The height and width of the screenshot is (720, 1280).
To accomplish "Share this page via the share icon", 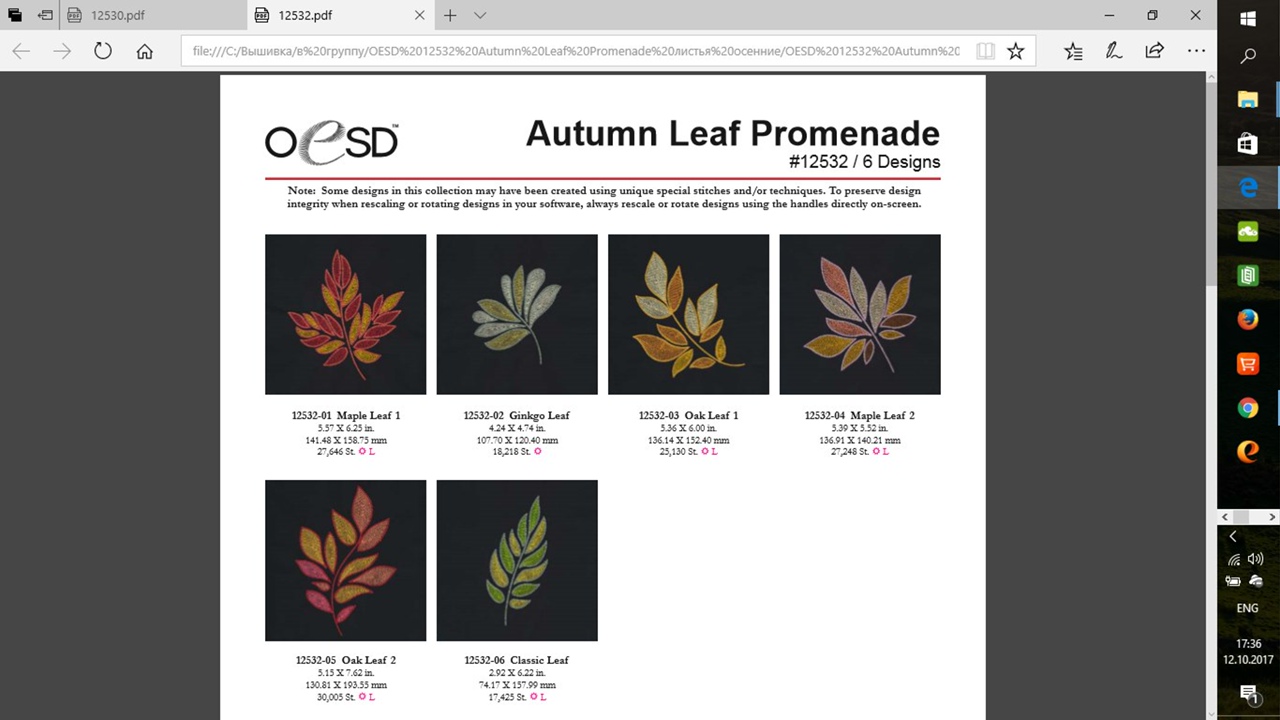I will [1154, 51].
